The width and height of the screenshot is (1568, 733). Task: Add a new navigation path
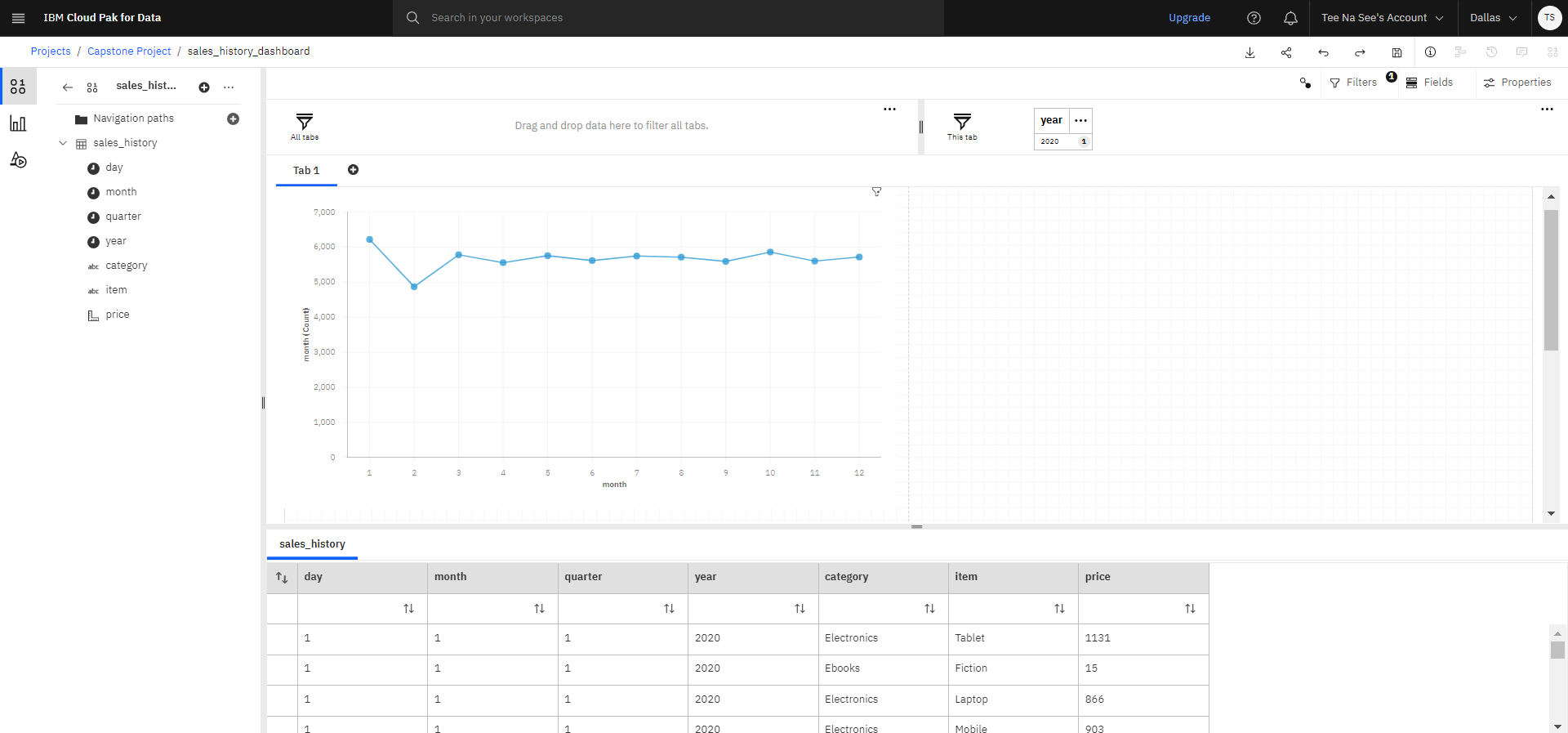click(x=233, y=118)
